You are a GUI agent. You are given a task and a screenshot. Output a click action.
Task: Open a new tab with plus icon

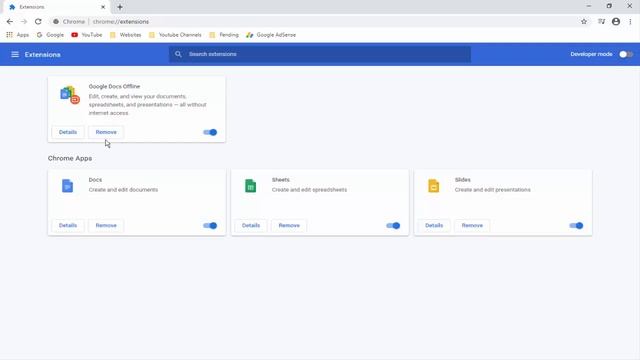click(120, 7)
